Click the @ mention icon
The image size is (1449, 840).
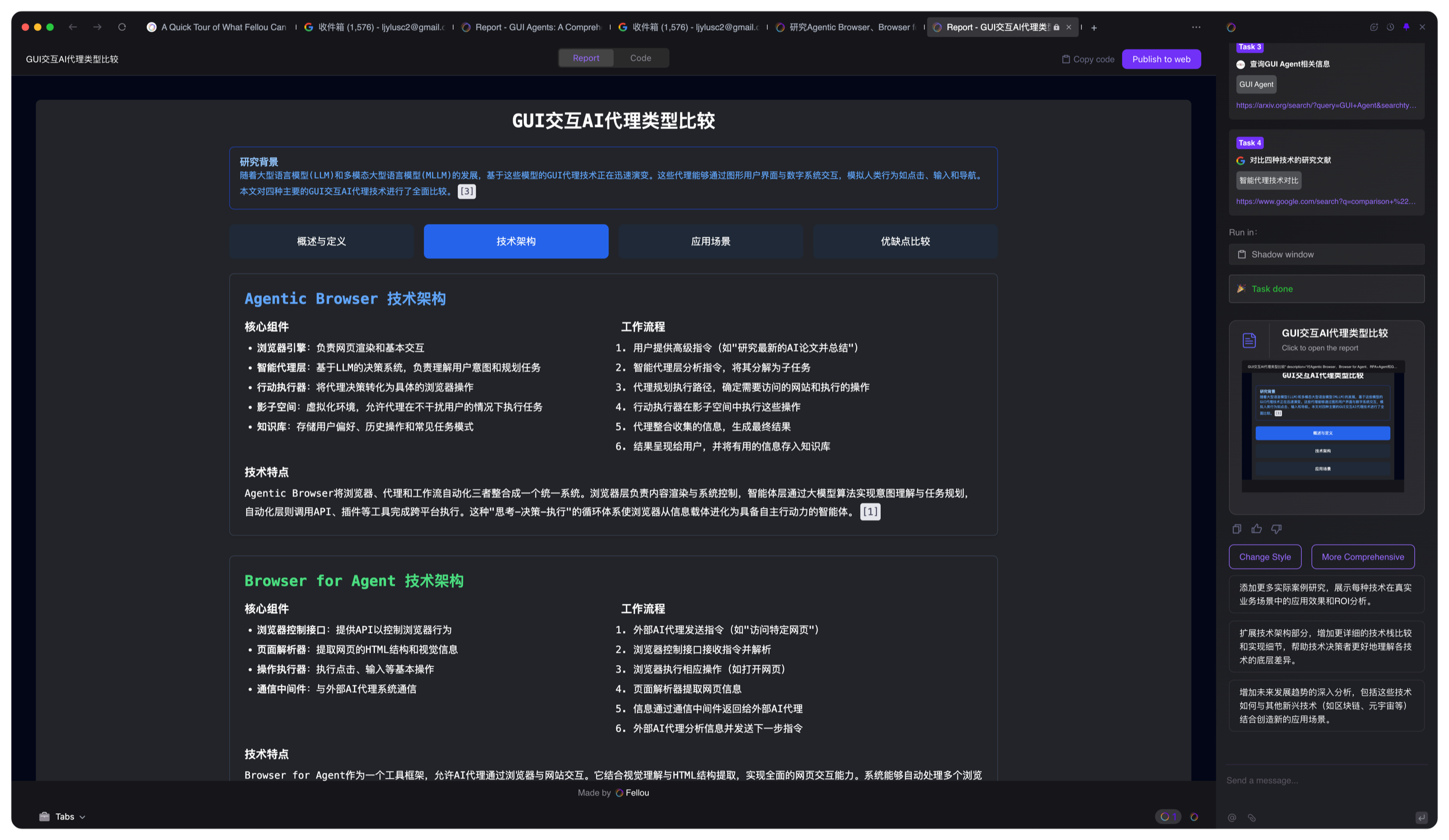coord(1232,818)
